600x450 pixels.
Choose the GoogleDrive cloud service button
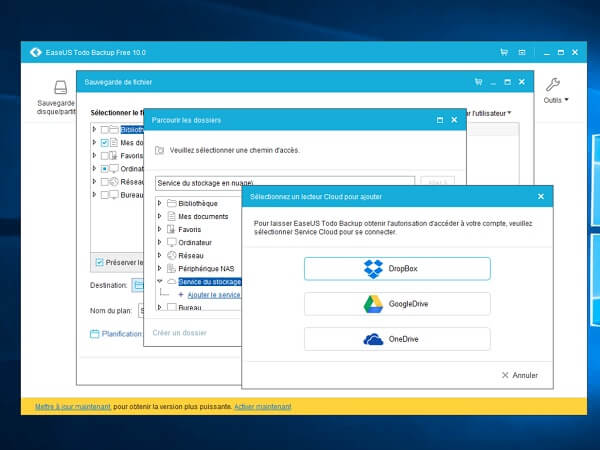click(x=397, y=304)
